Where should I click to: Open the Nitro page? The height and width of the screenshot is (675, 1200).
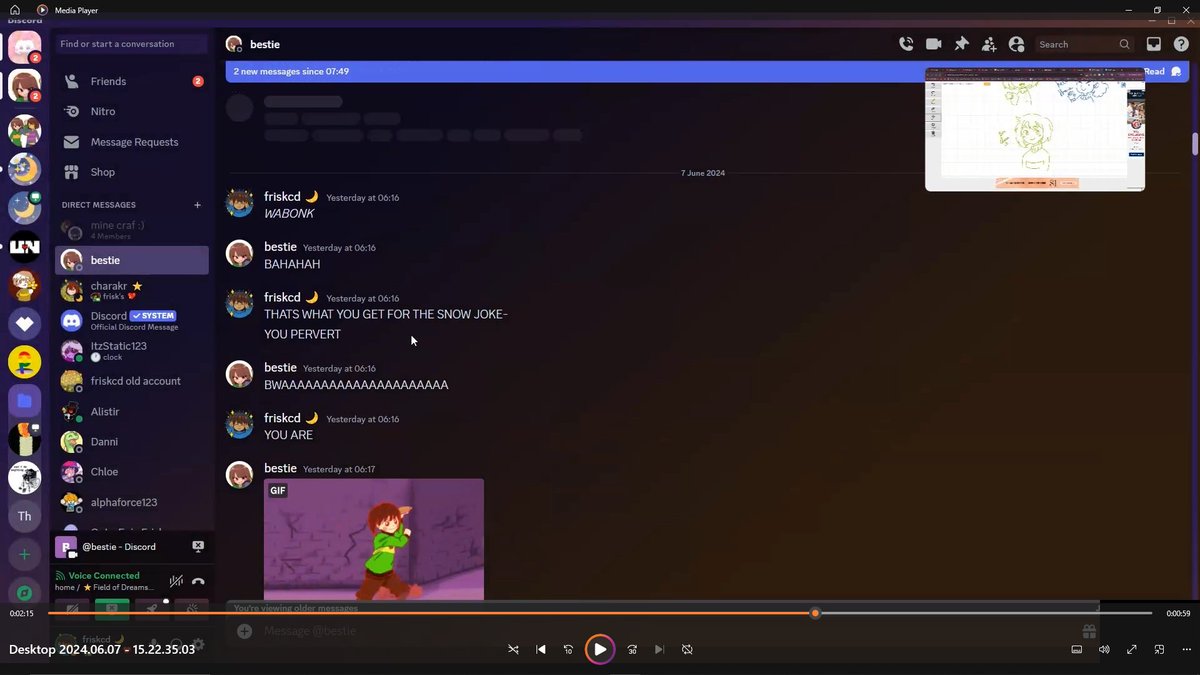point(131,111)
